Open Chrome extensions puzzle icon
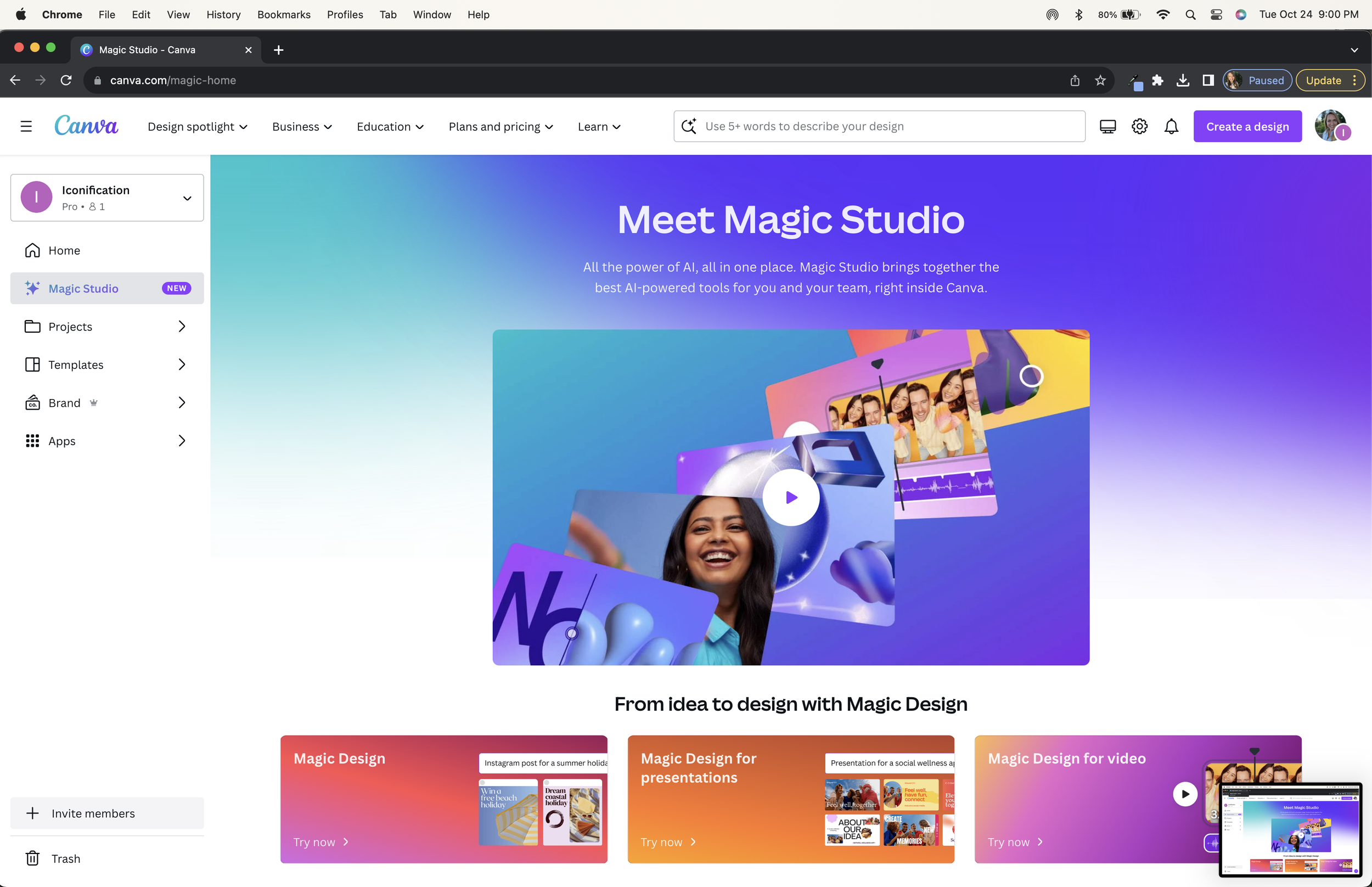 [1158, 80]
